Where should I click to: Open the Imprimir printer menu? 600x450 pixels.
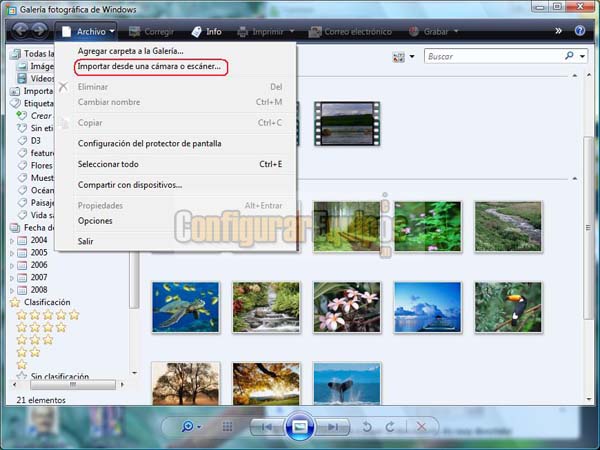tap(266, 31)
